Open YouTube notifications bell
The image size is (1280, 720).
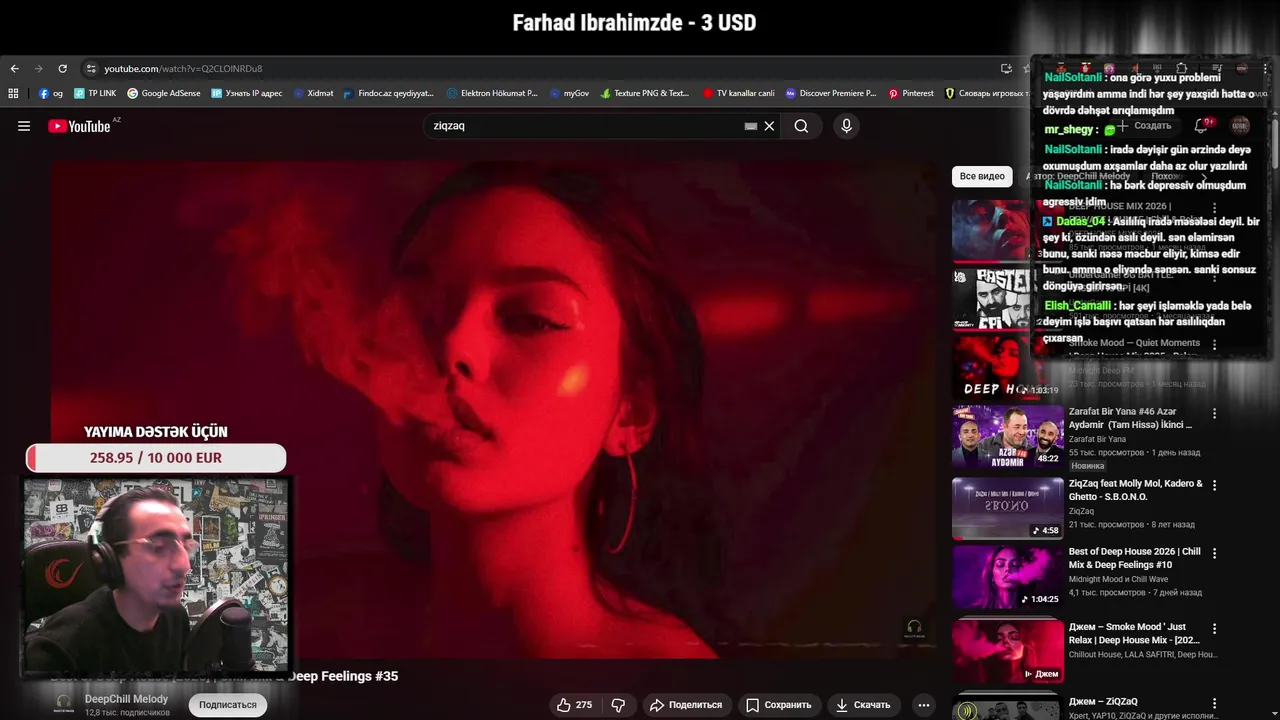point(1202,126)
